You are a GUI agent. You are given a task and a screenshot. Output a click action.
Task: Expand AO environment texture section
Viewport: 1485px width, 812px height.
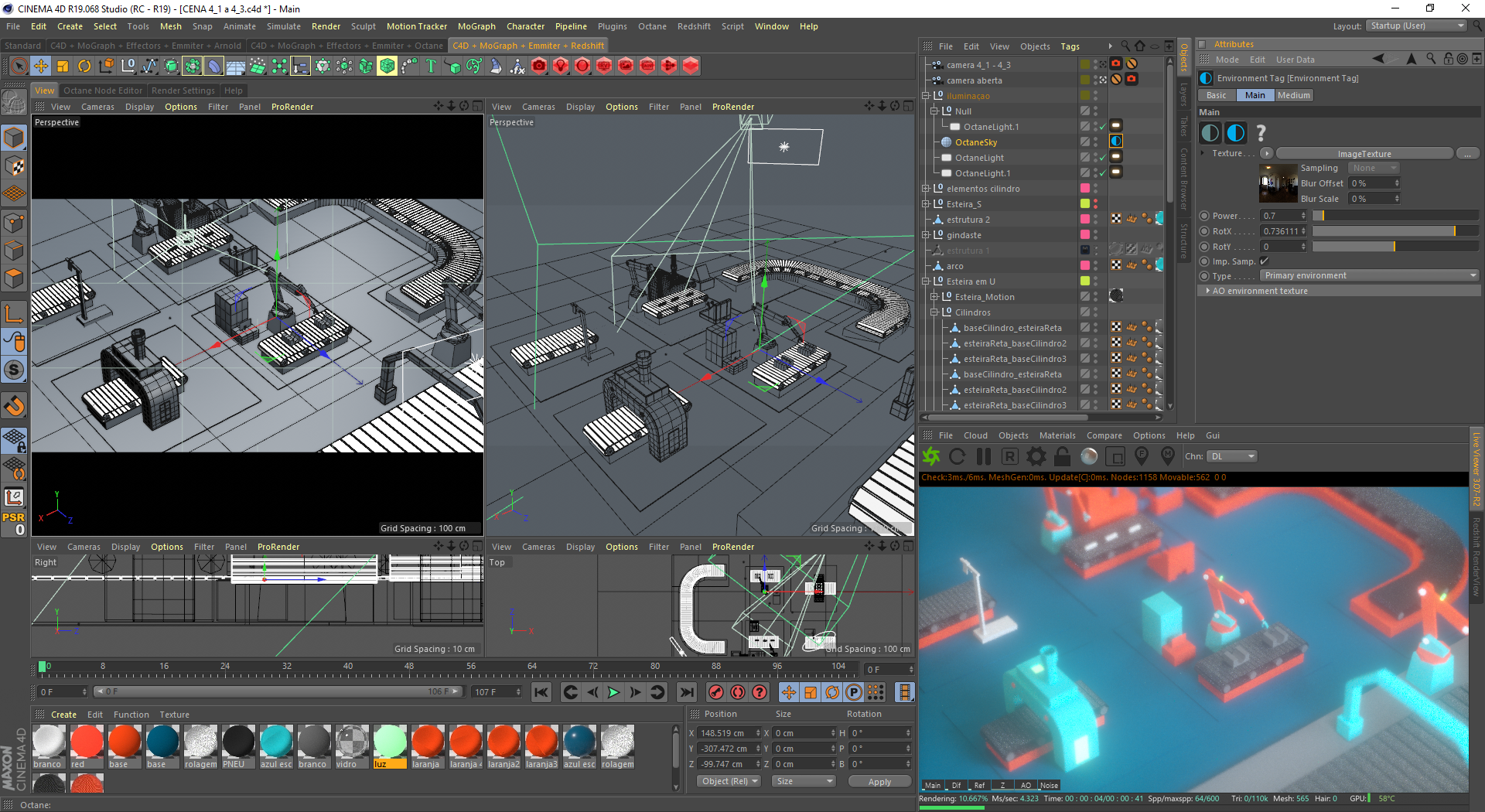coord(1339,291)
